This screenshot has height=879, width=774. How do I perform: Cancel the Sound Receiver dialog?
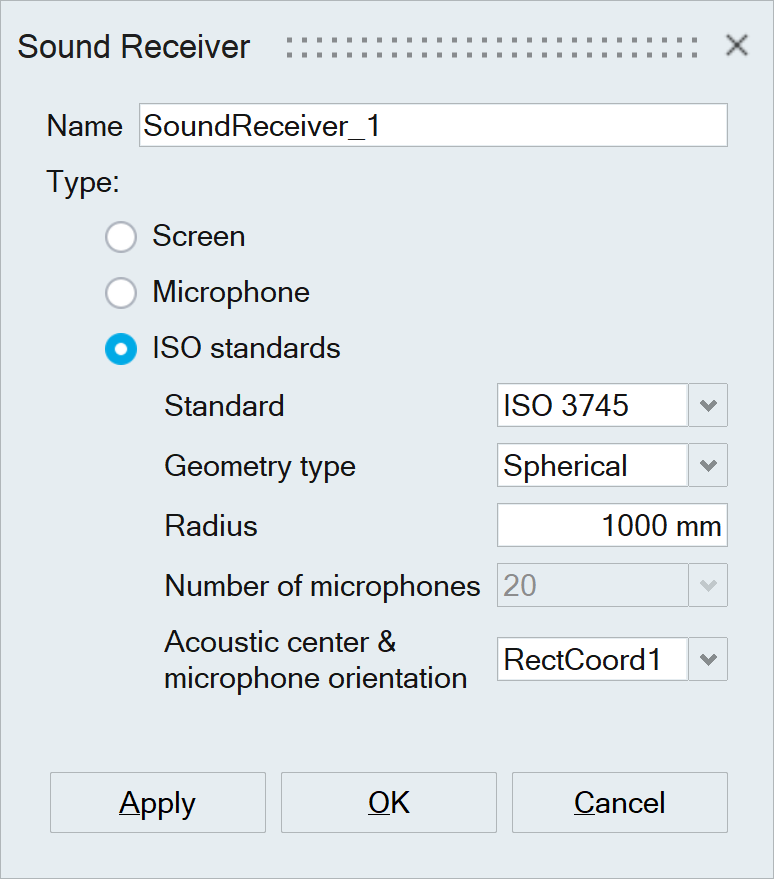(619, 803)
